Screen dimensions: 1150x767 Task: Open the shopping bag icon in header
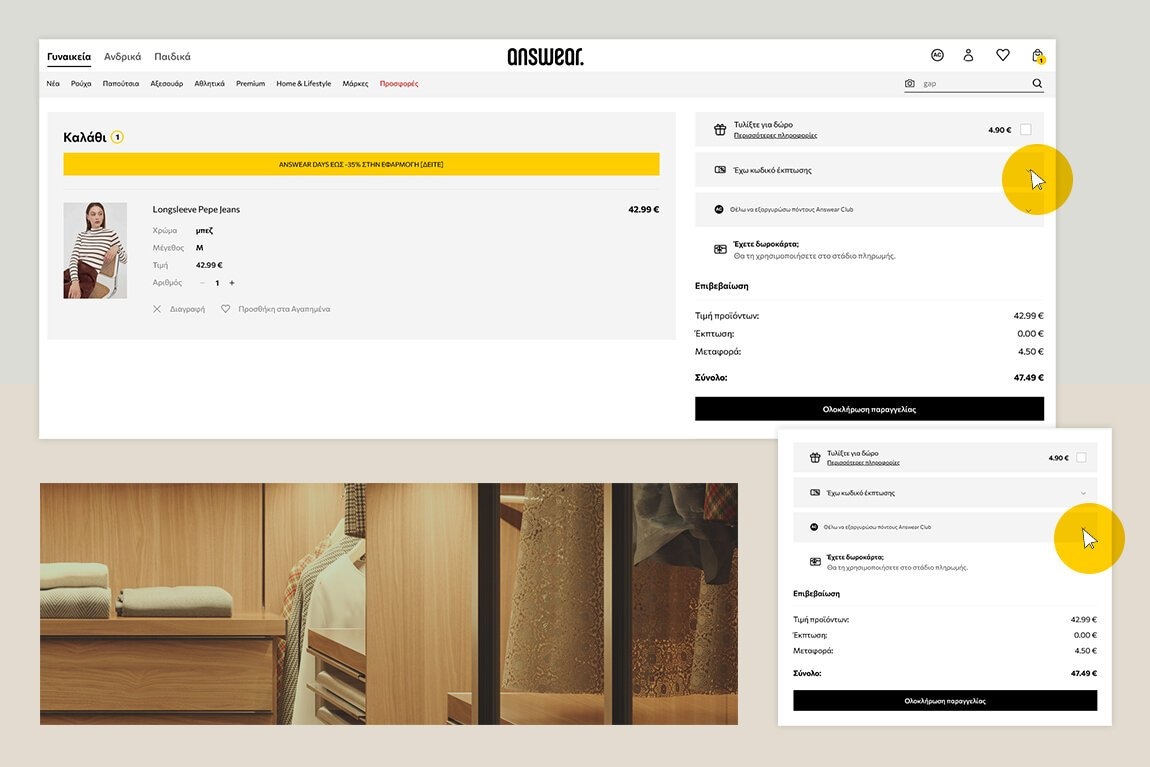[1038, 56]
